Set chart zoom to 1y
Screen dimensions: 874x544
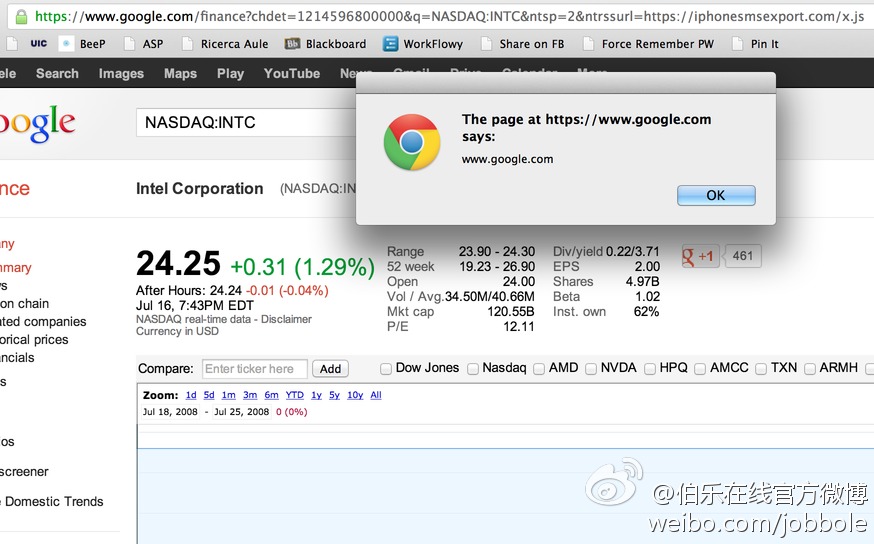[x=316, y=395]
